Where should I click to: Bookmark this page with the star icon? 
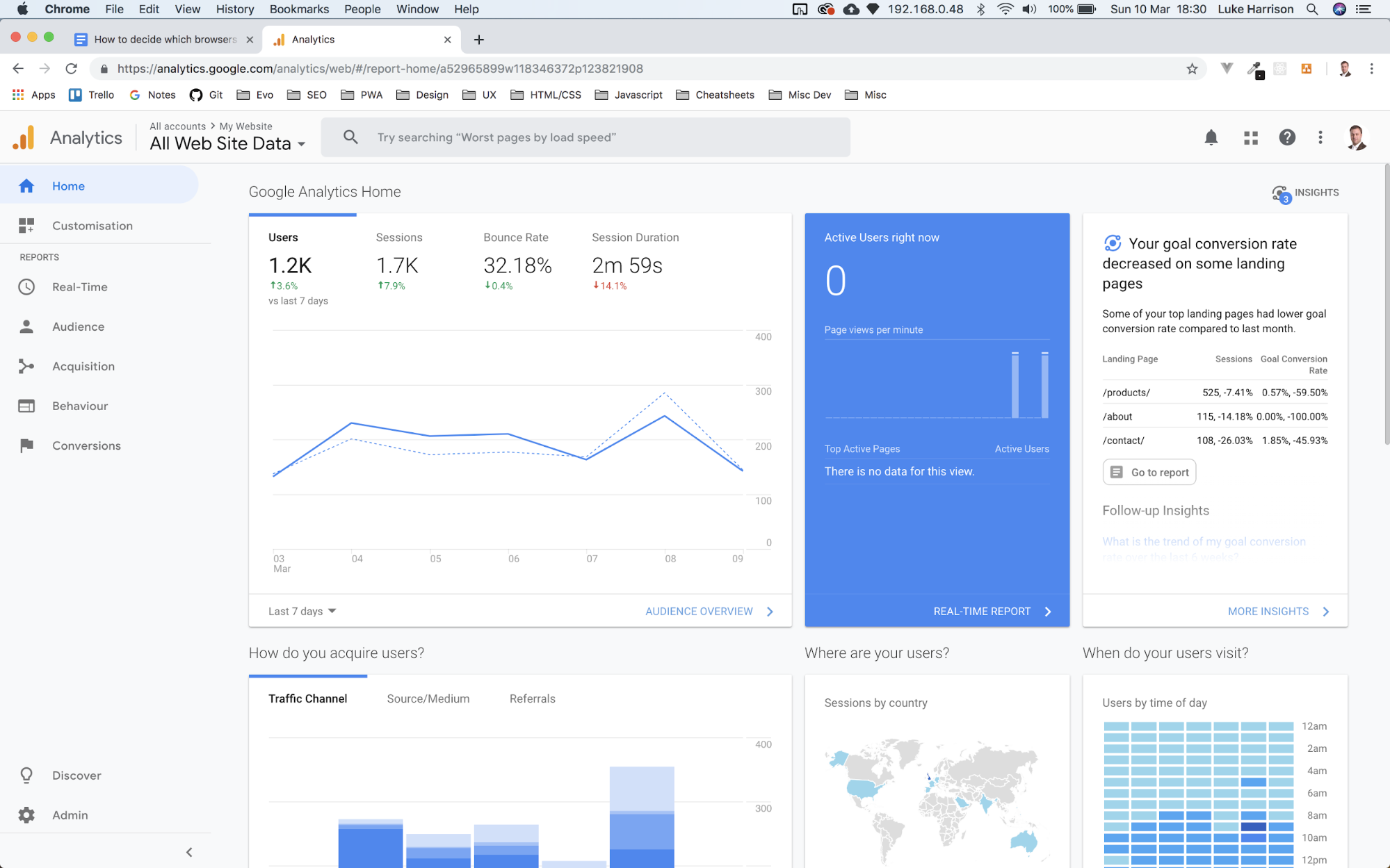click(x=1192, y=68)
